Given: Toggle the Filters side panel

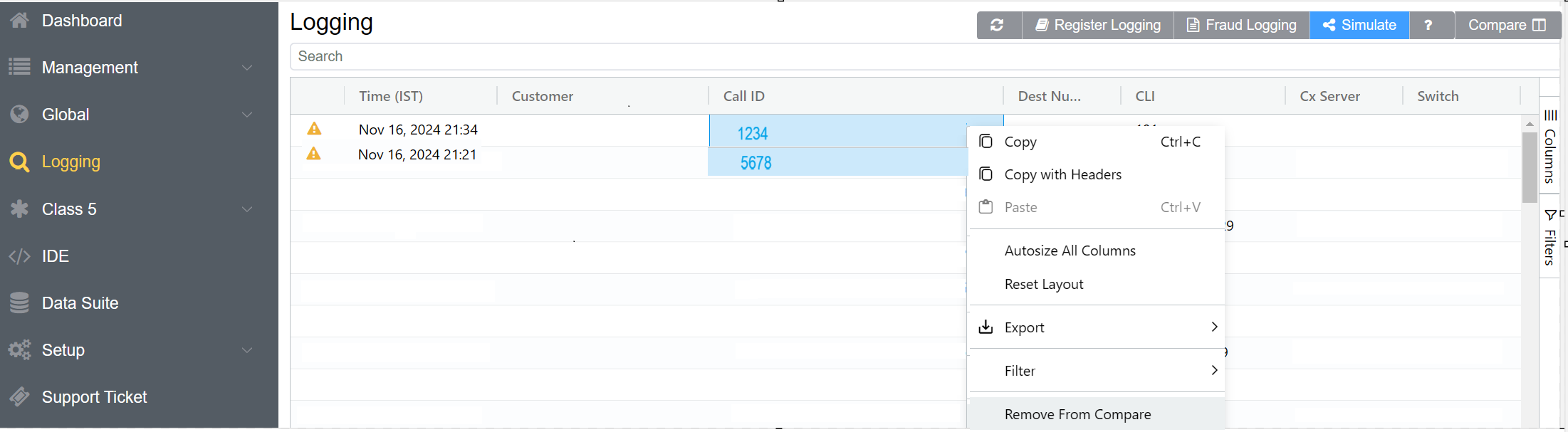Looking at the screenshot, I should tap(1549, 237).
